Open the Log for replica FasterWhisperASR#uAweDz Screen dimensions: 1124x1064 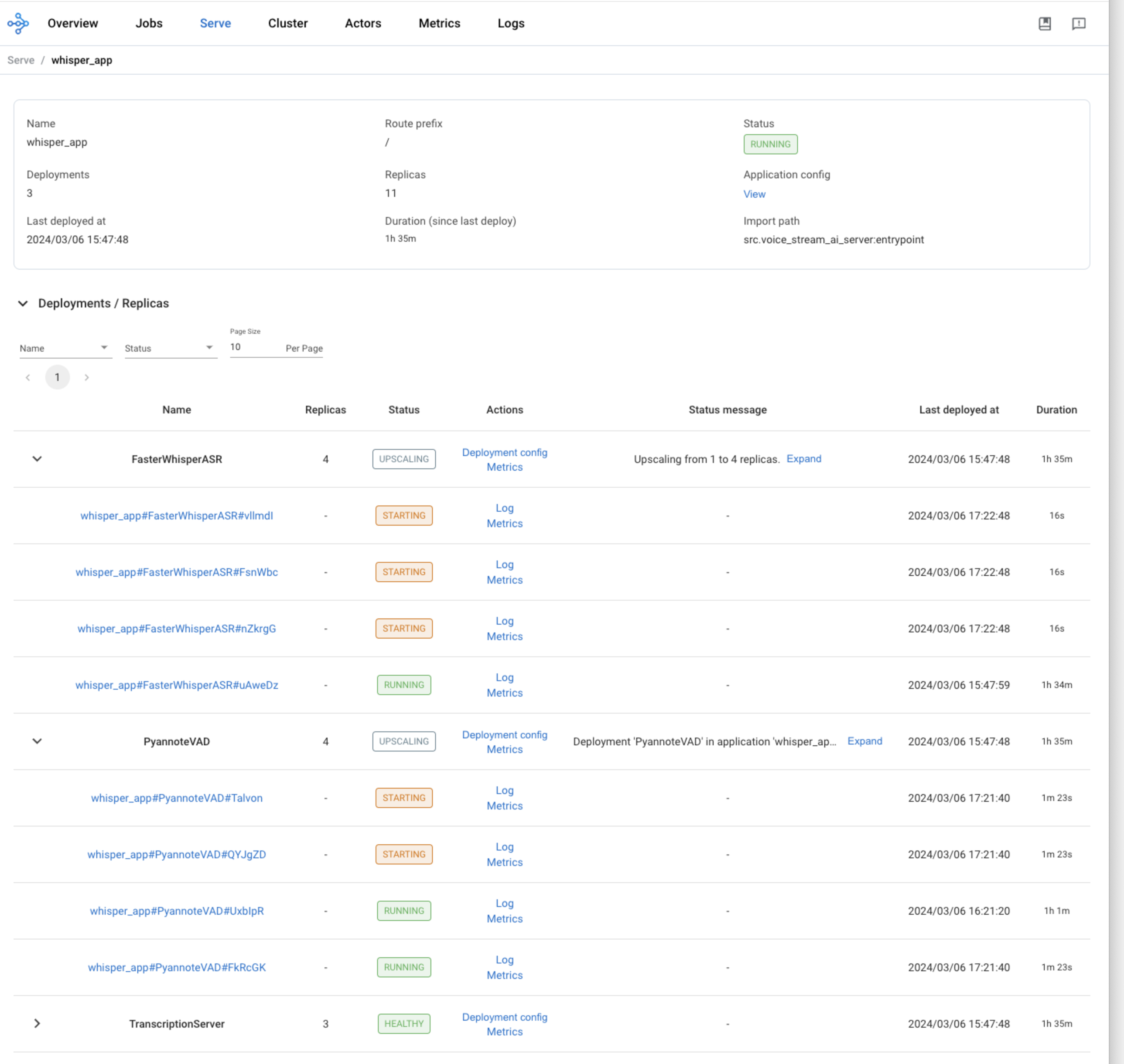tap(504, 677)
